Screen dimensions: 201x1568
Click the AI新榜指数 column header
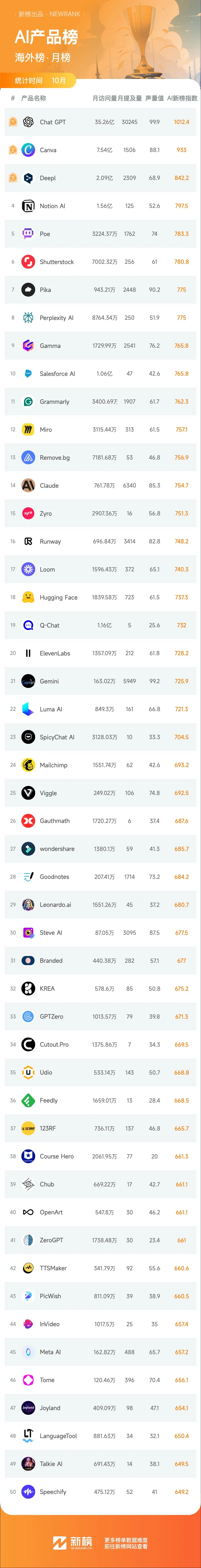(182, 98)
